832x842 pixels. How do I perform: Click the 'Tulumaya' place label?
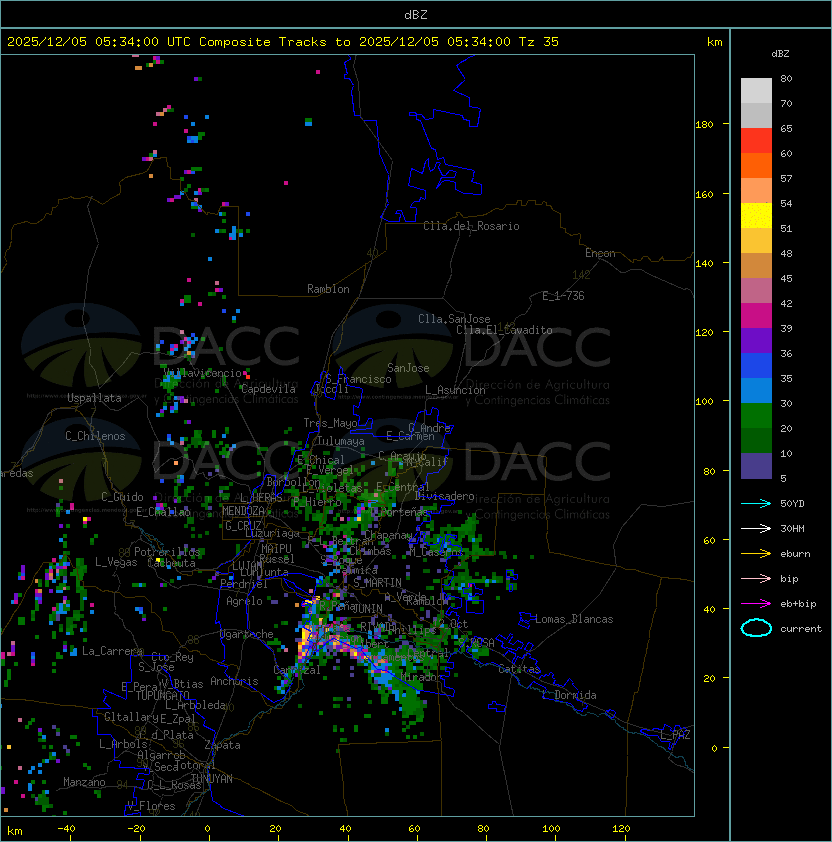click(x=341, y=441)
